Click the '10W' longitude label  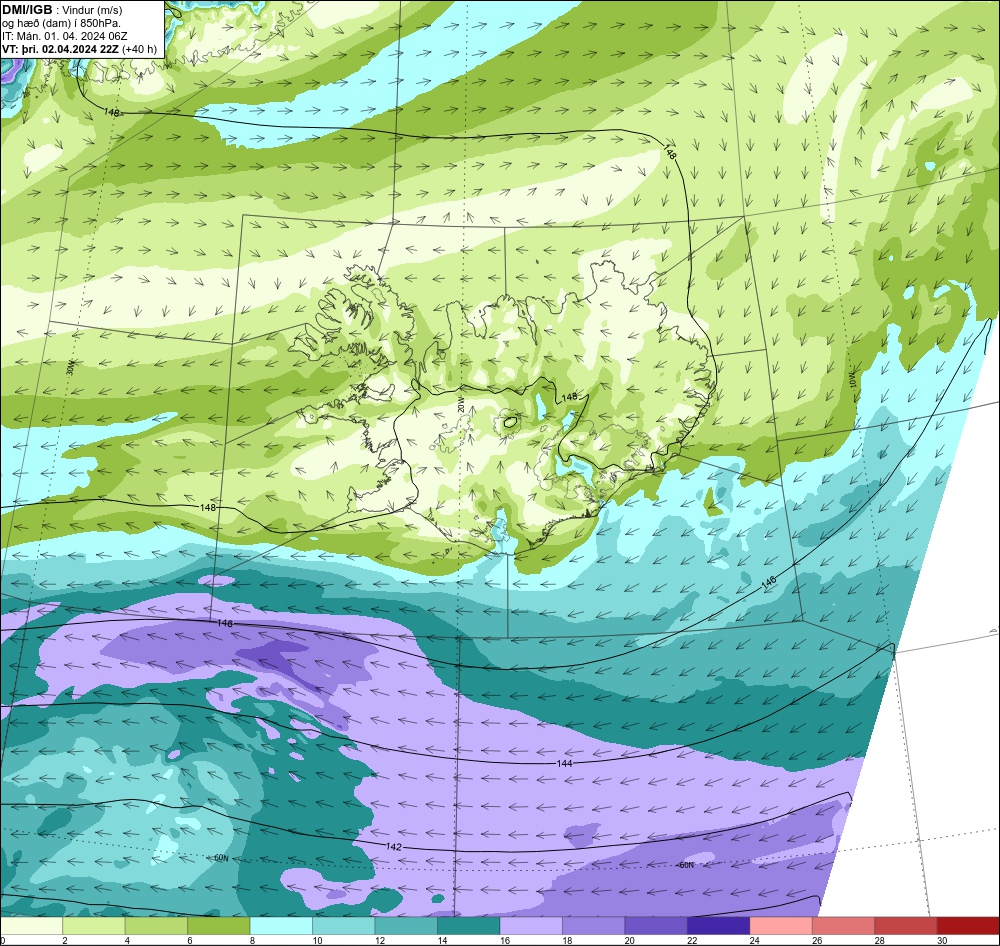click(853, 380)
